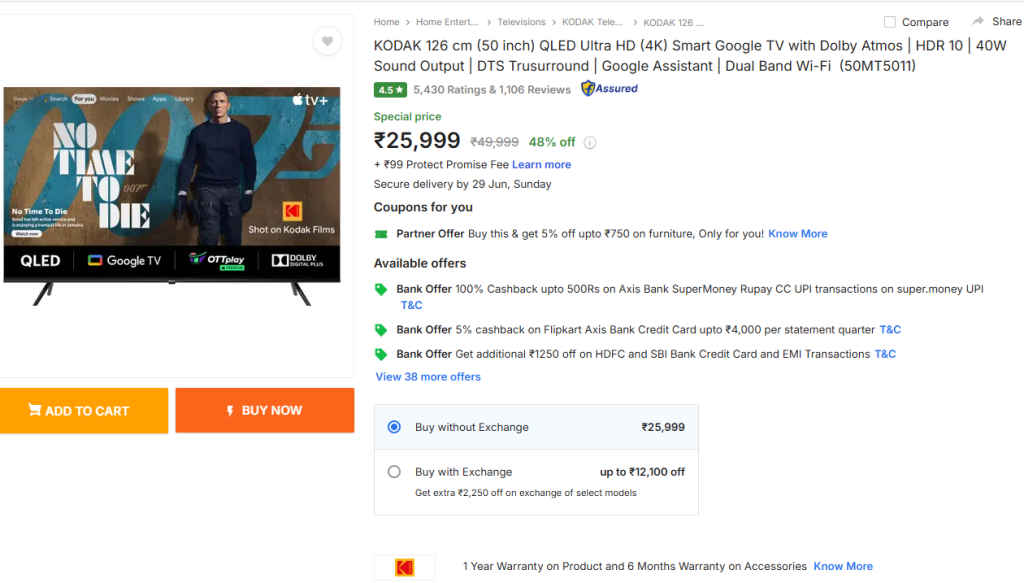Click the 4.5 star rating badge

coord(389,89)
